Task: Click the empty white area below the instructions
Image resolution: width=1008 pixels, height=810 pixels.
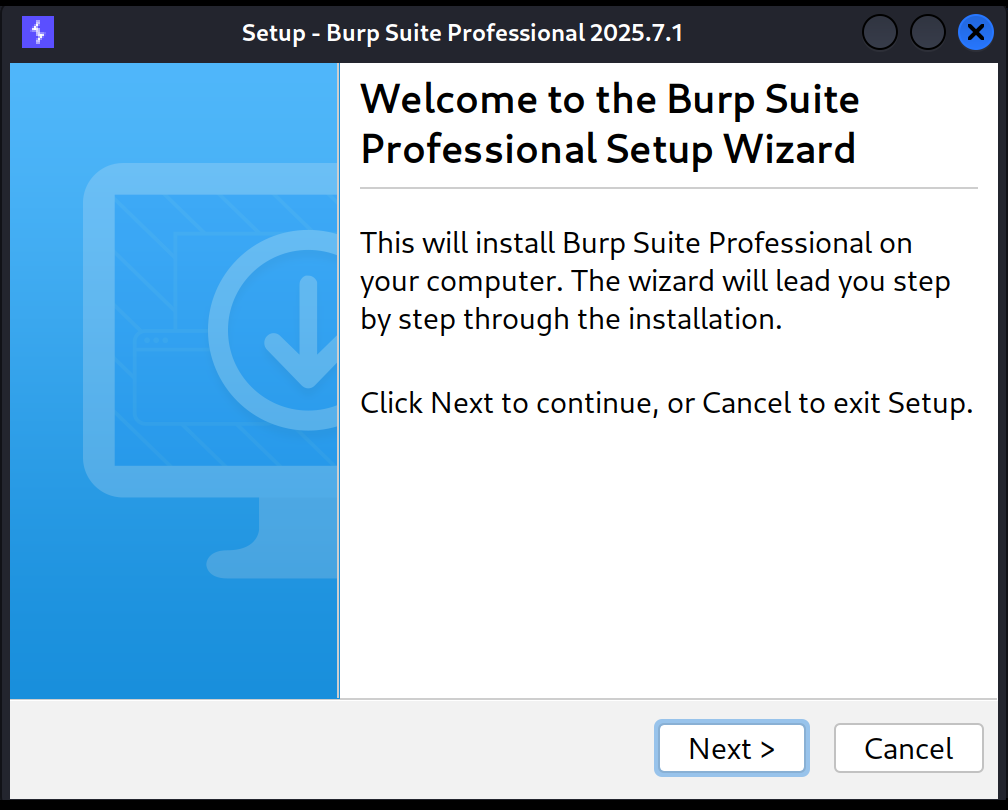Action: 669,559
